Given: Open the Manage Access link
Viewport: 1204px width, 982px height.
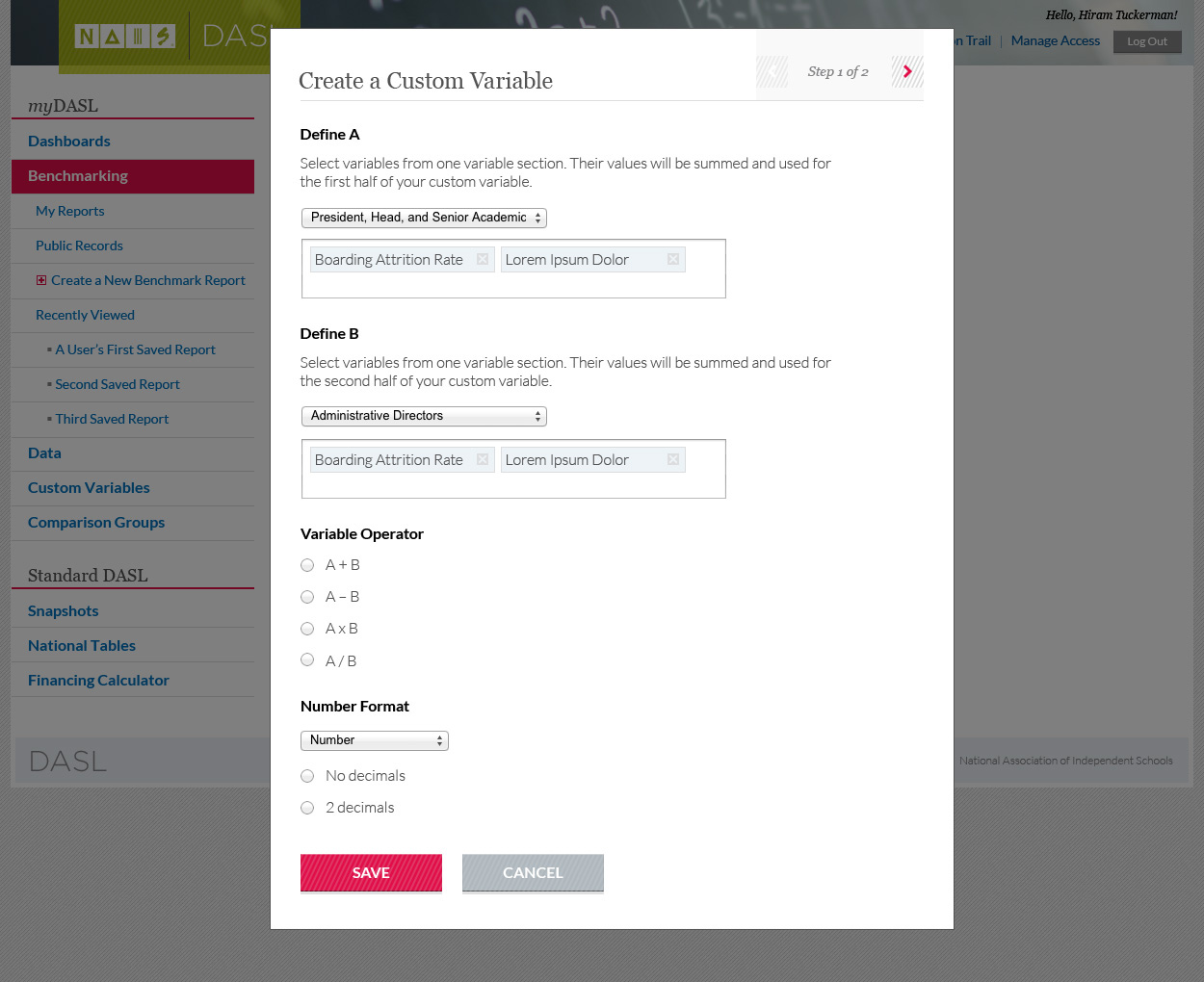Looking at the screenshot, I should [x=1055, y=40].
